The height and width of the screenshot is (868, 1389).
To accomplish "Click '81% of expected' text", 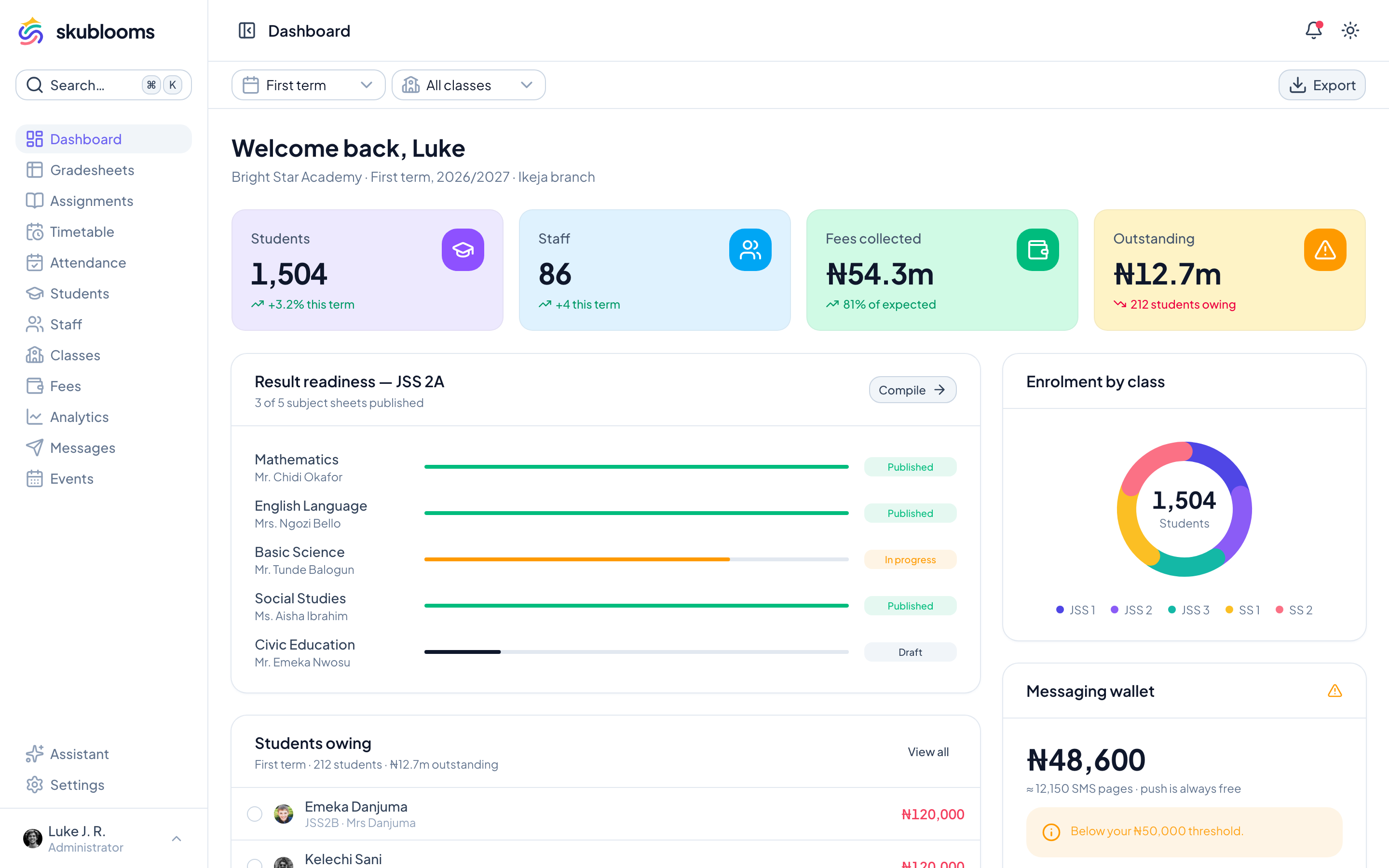I will [x=889, y=304].
